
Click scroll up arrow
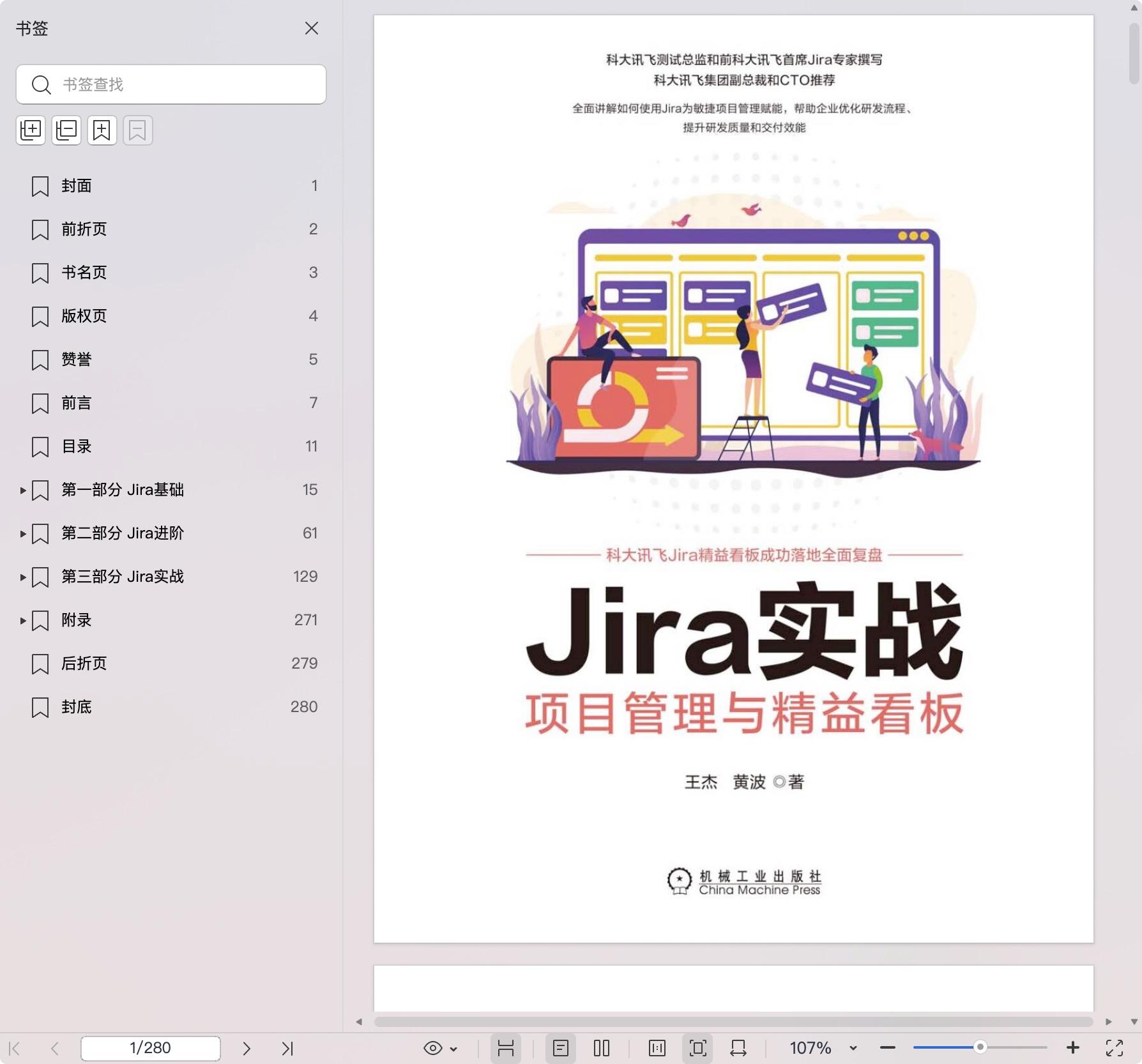click(x=1134, y=8)
